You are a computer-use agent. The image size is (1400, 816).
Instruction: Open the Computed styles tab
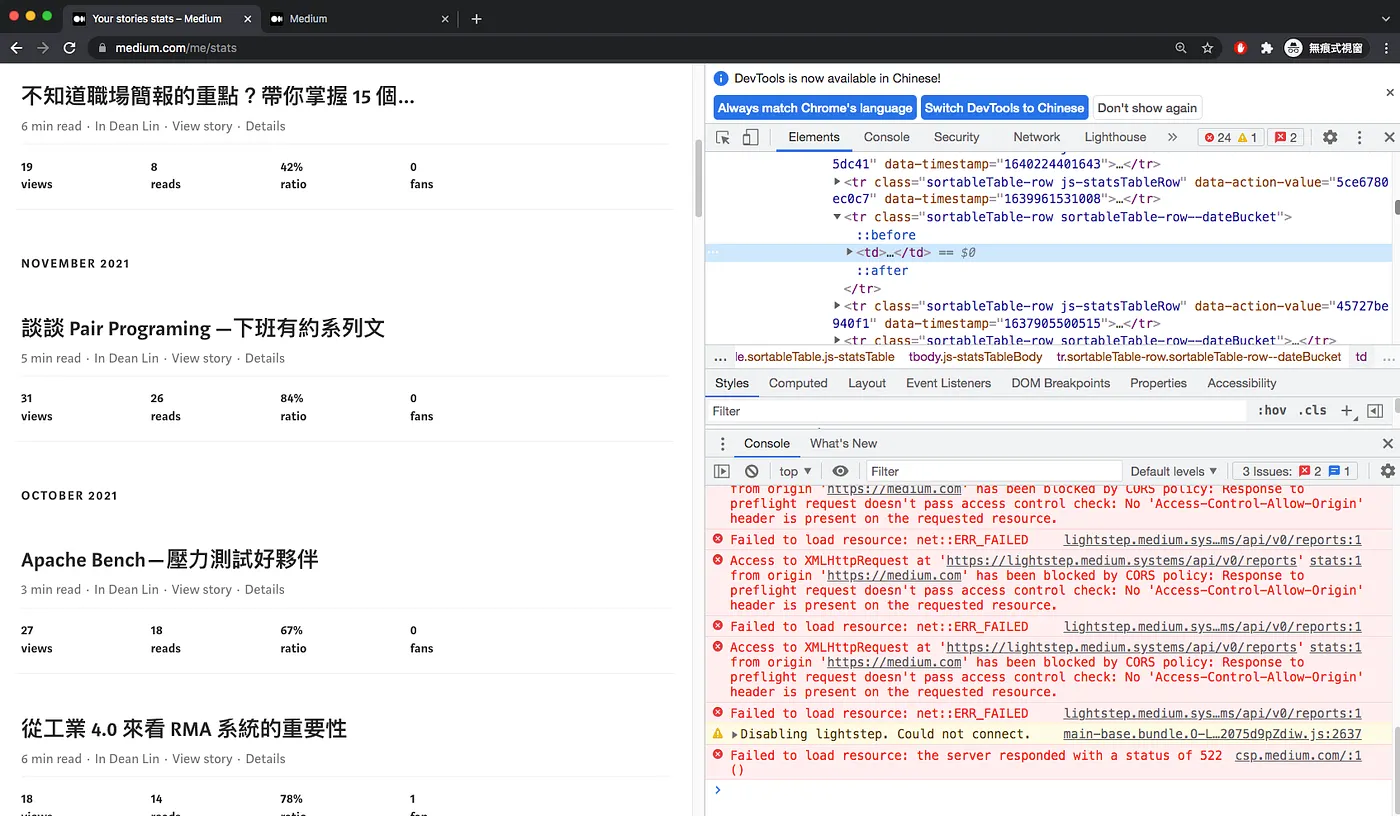798,383
